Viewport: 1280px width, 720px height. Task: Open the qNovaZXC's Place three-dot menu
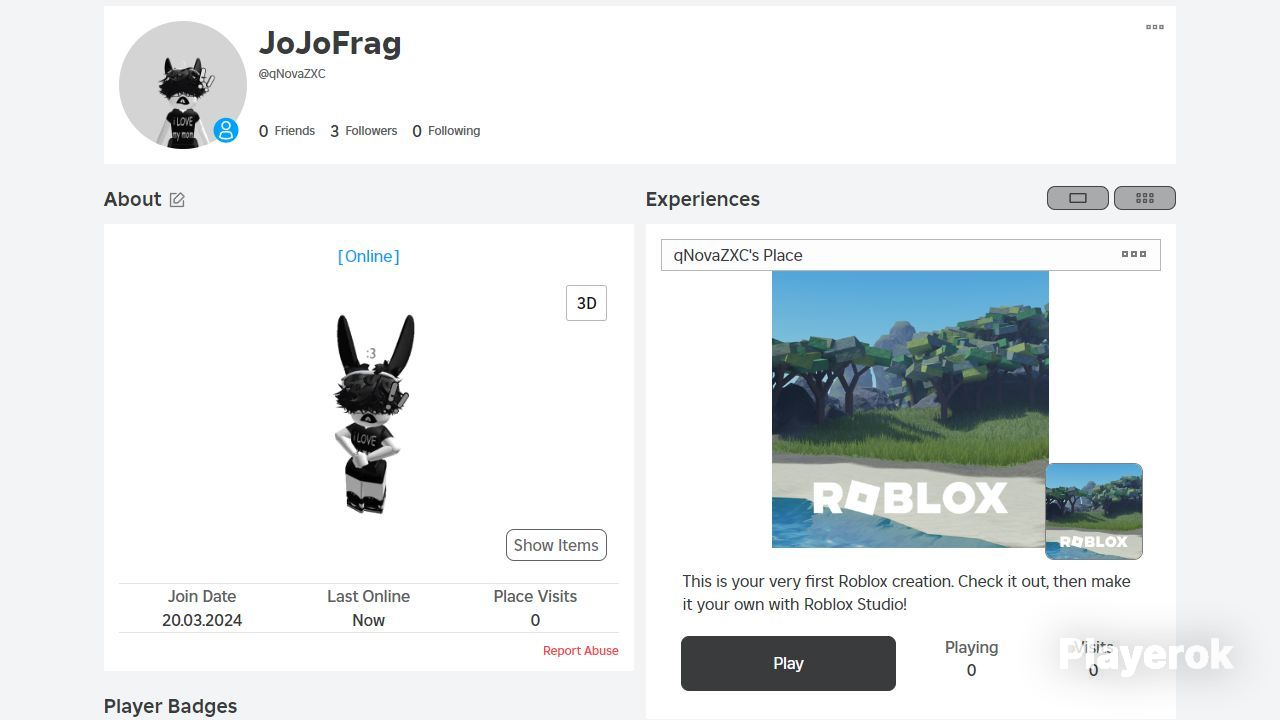click(x=1134, y=254)
